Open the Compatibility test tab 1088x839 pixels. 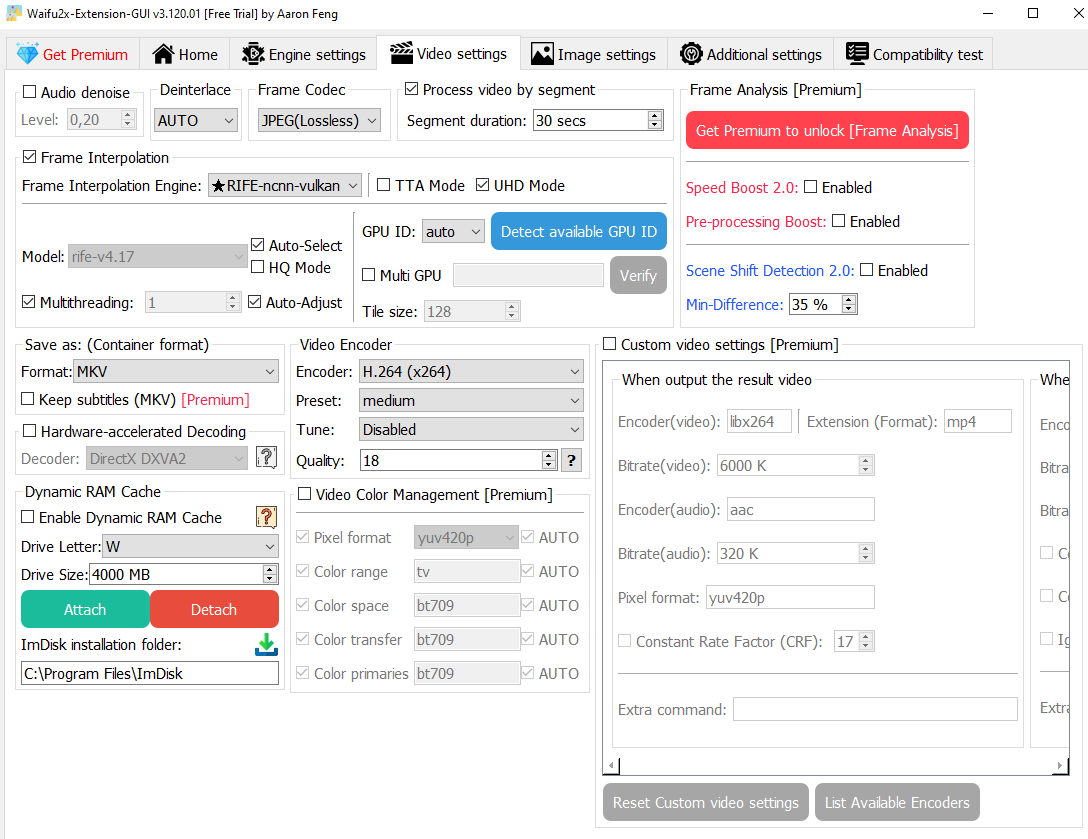[x=914, y=54]
